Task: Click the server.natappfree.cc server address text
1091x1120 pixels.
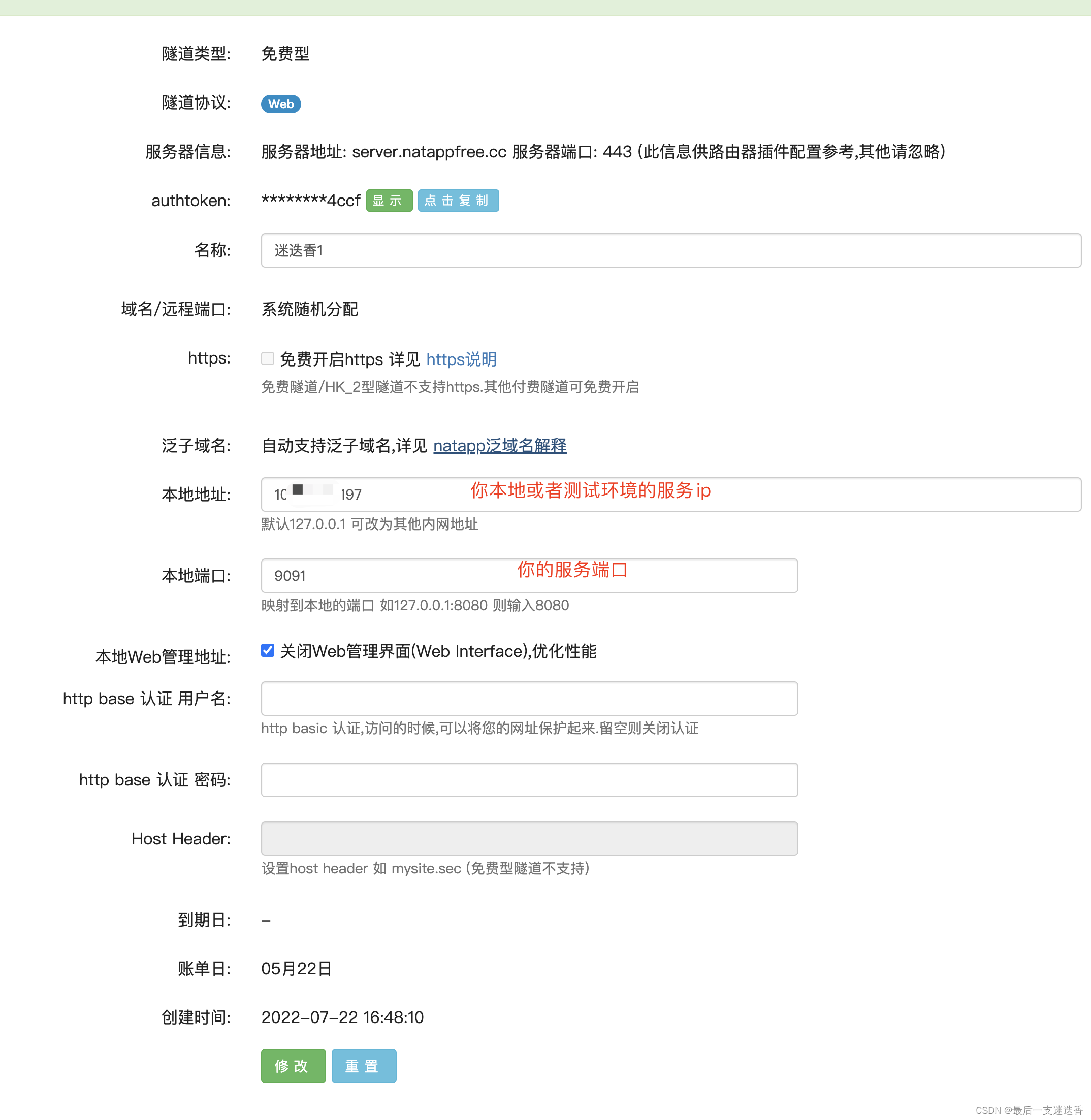Action: point(429,152)
